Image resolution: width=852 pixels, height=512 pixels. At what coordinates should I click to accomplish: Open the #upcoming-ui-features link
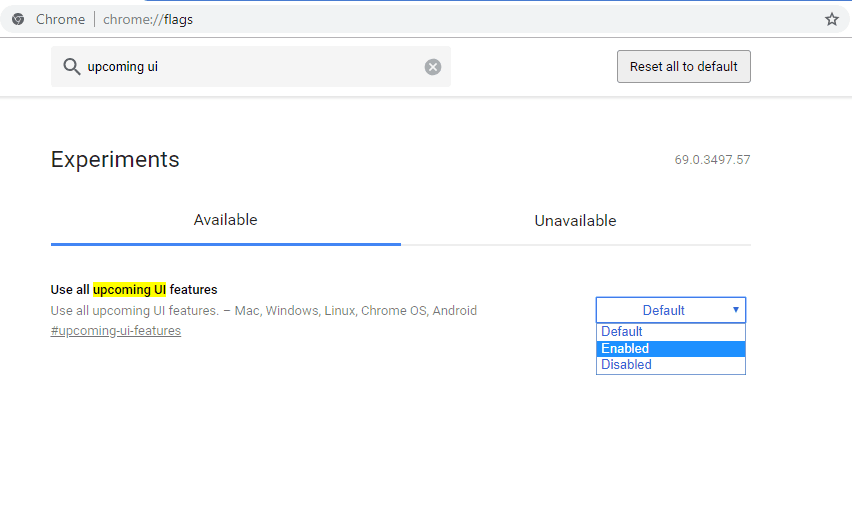tap(116, 331)
